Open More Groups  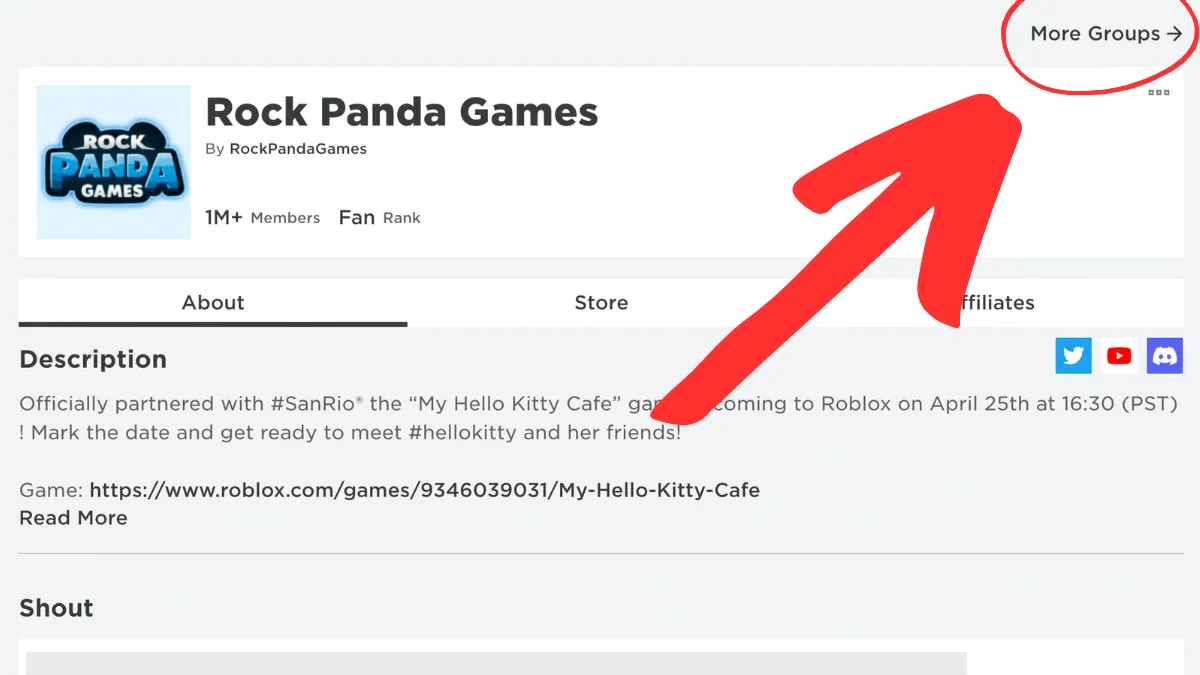pyautogui.click(x=1096, y=33)
